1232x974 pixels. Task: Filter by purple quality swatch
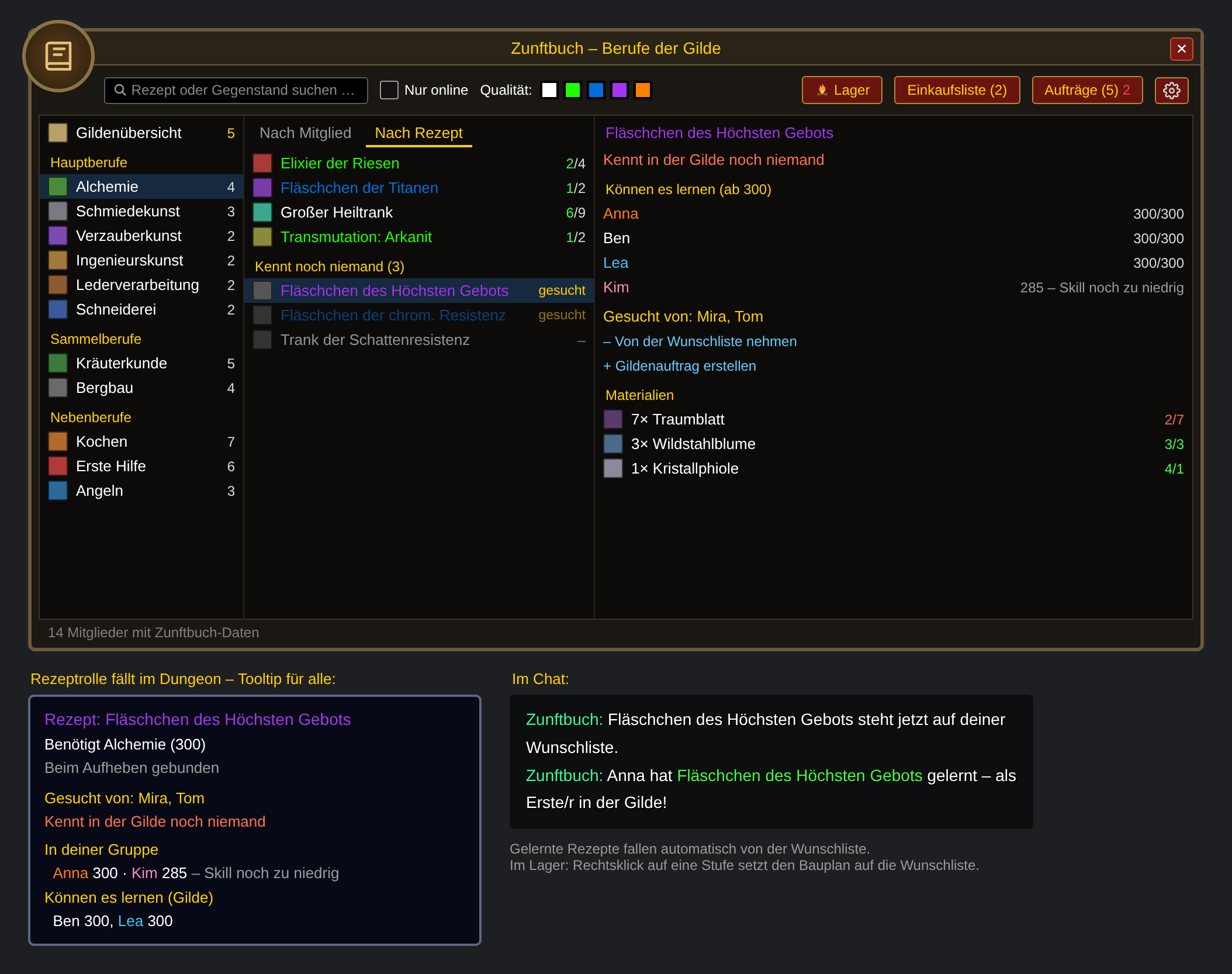(x=620, y=90)
